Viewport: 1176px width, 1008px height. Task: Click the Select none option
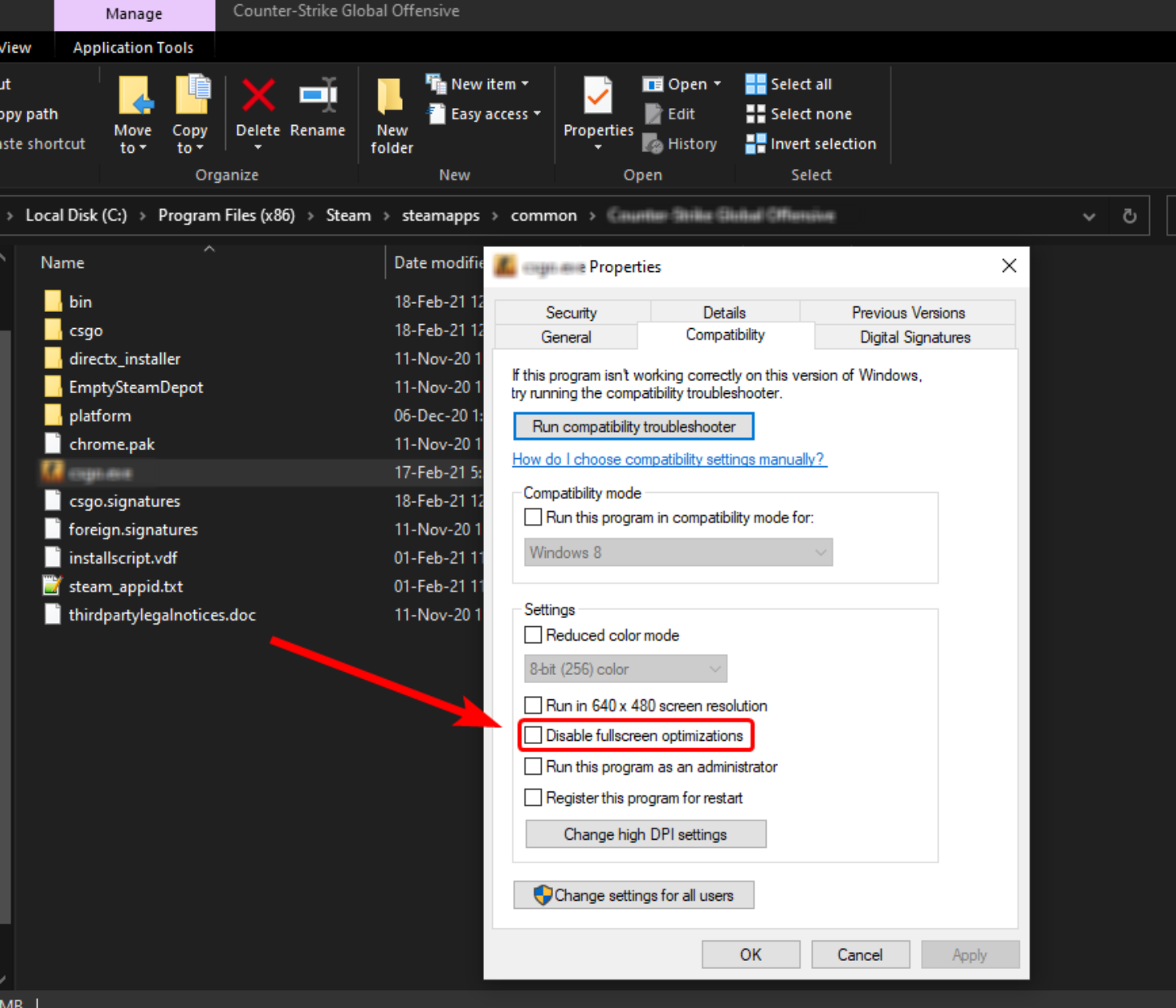point(799,114)
